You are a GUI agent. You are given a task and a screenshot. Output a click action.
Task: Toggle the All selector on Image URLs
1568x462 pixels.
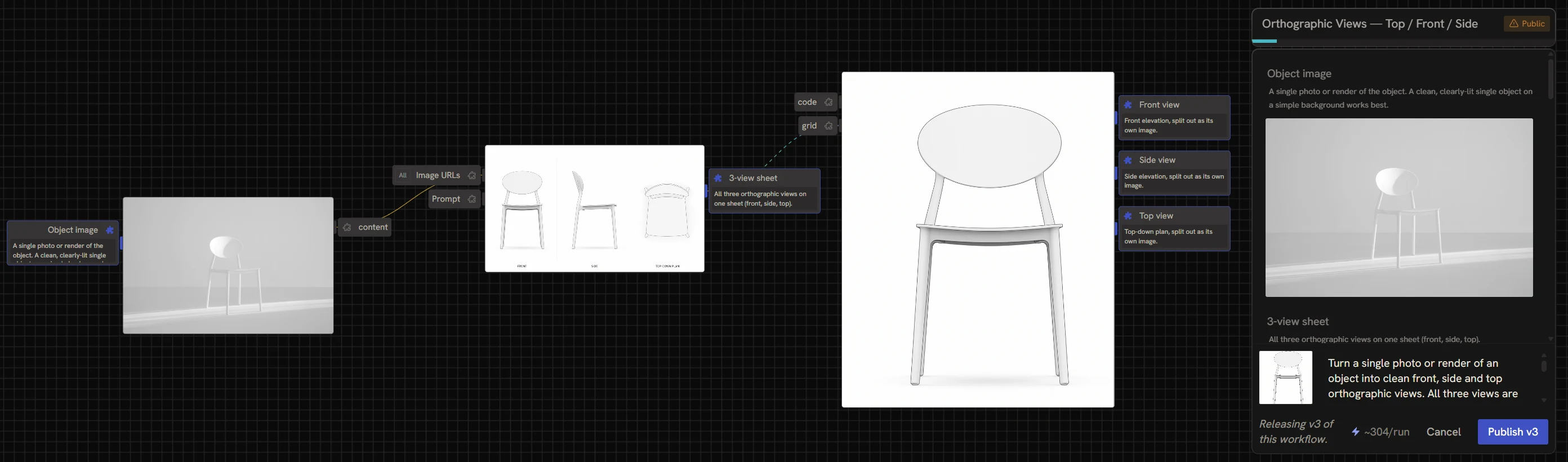(402, 175)
